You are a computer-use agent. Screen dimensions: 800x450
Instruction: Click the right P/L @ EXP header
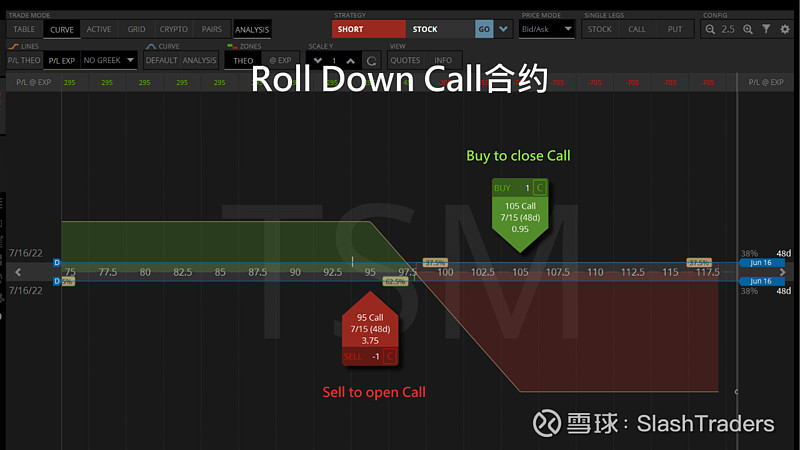(766, 82)
